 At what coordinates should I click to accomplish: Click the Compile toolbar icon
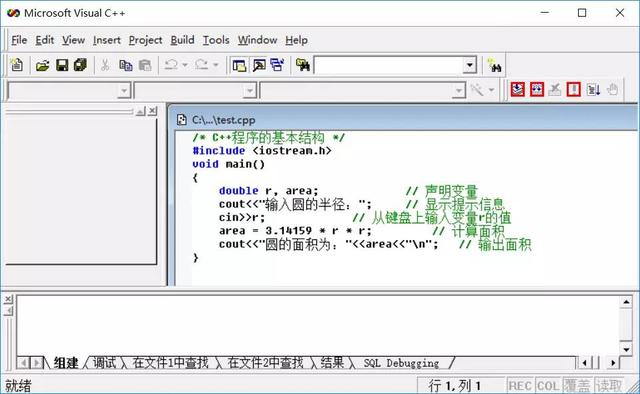click(x=518, y=89)
